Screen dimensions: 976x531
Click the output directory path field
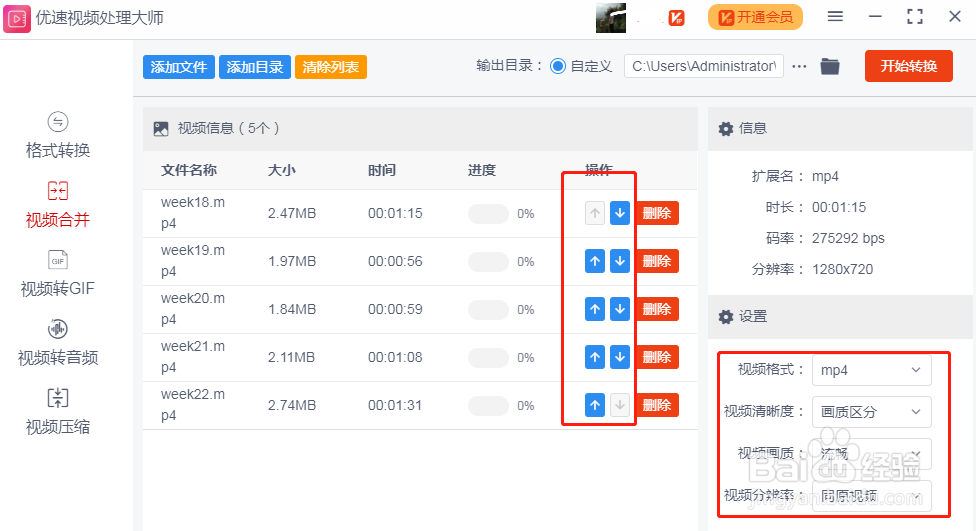coord(703,66)
